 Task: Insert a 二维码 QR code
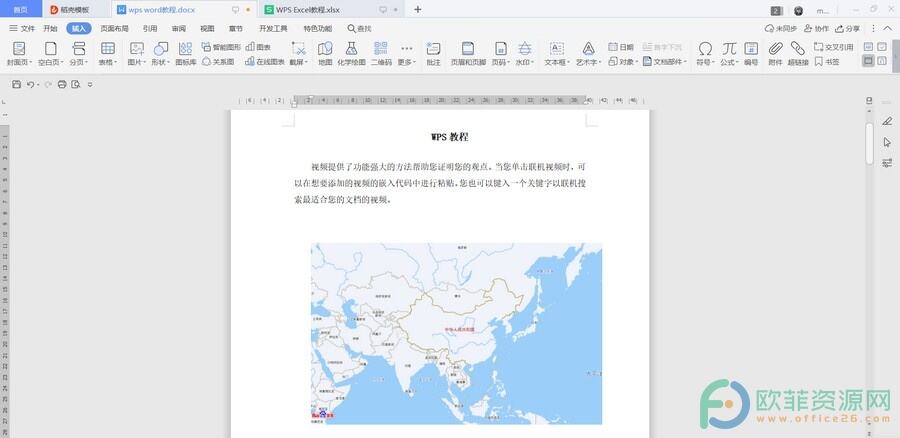381,53
